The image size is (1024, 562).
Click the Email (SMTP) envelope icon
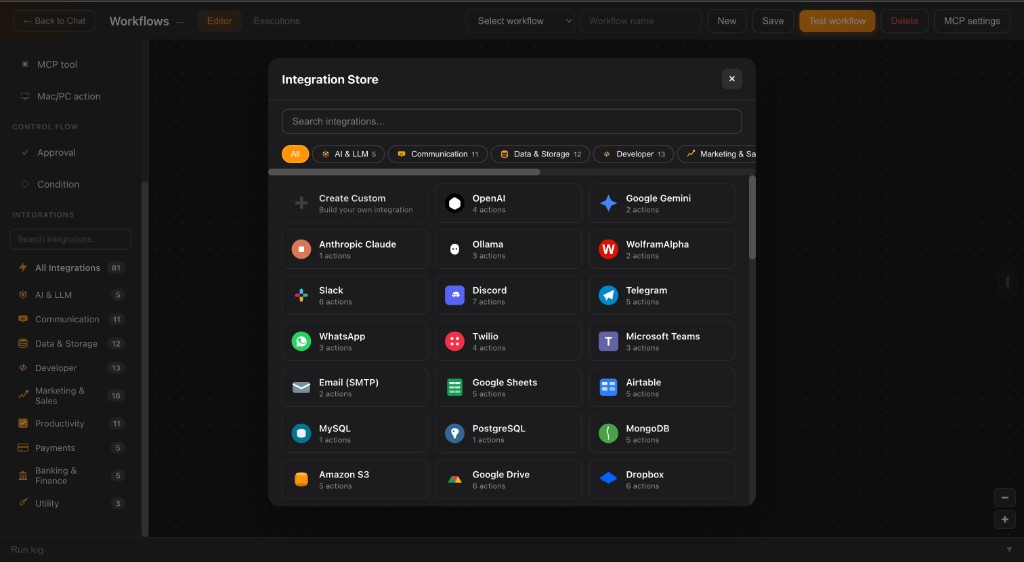point(301,387)
